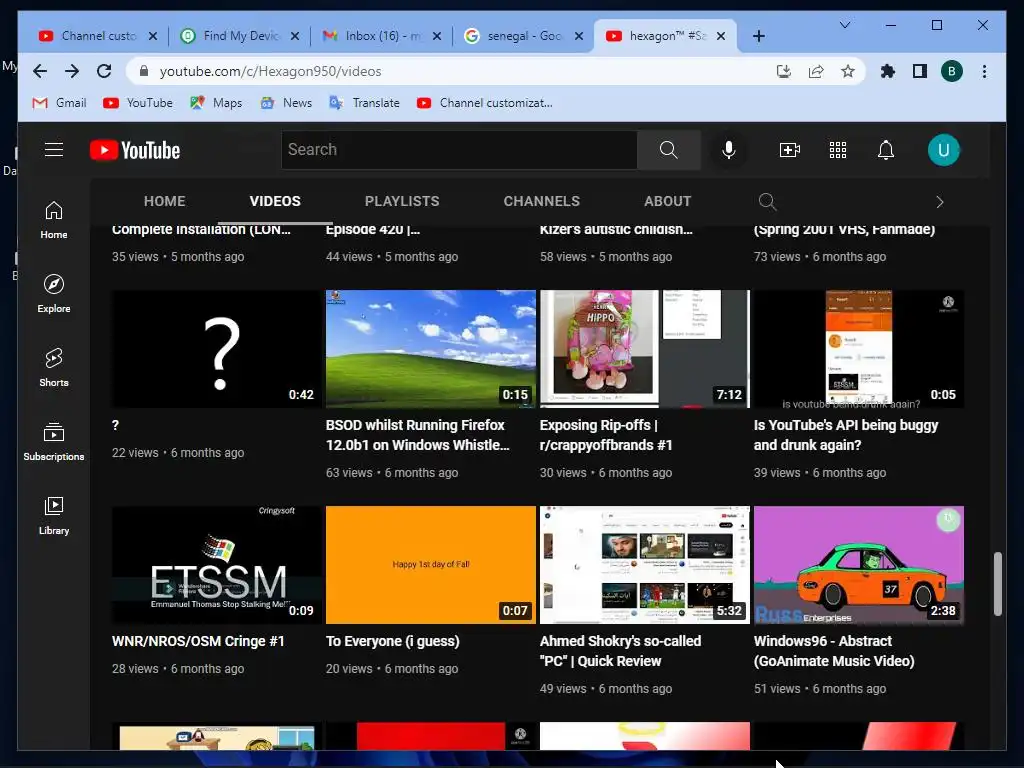Open the Maps bookmark
The height and width of the screenshot is (768, 1024).
click(x=216, y=103)
